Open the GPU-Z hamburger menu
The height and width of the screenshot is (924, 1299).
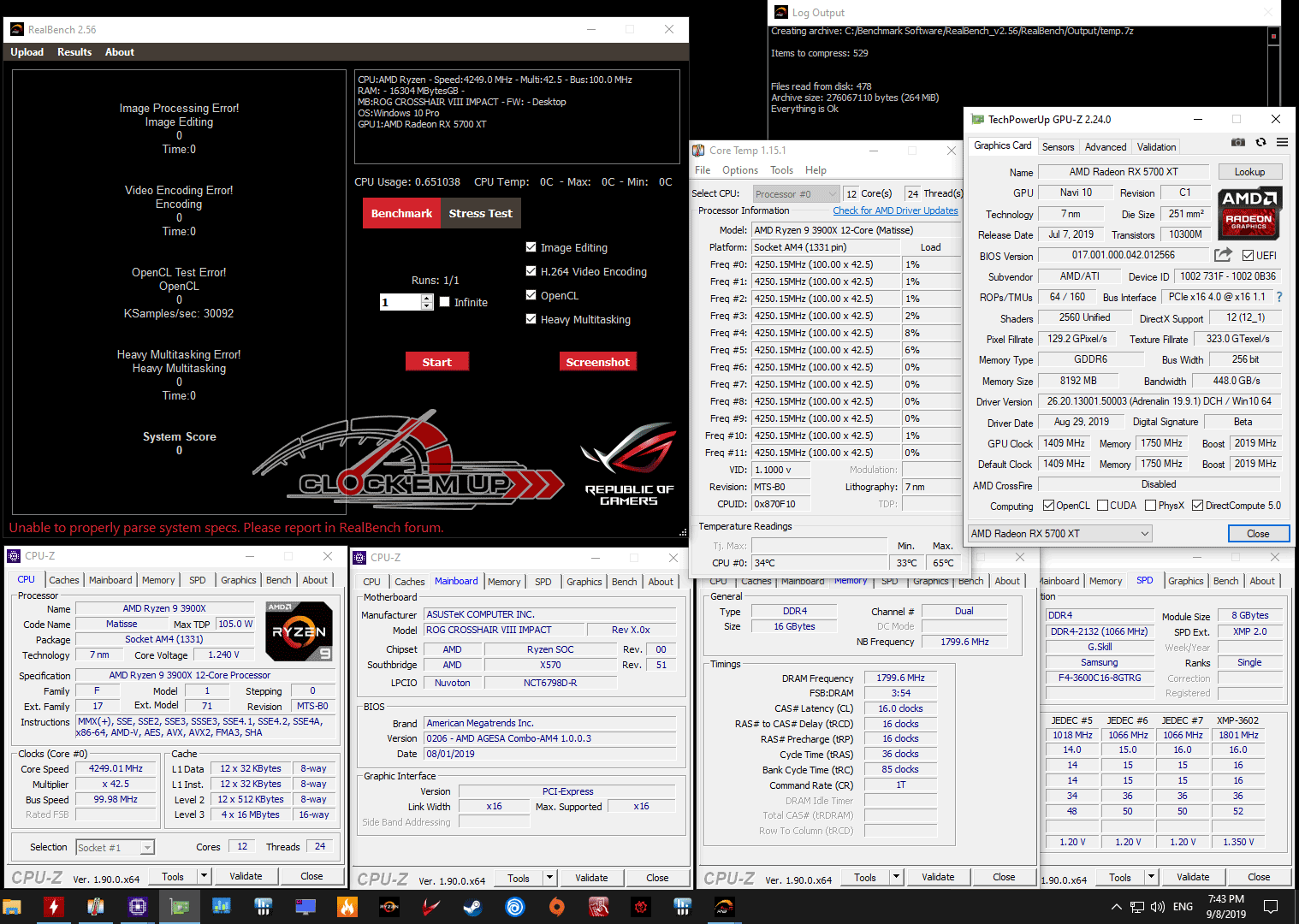[x=1282, y=142]
